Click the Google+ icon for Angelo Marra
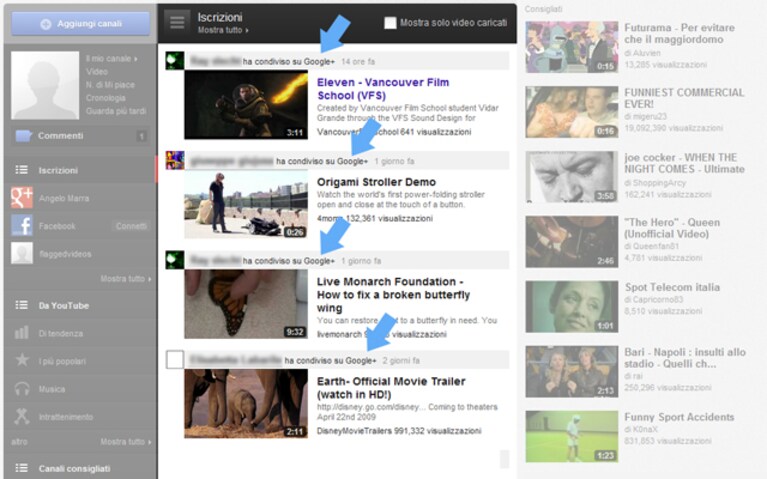 [x=22, y=198]
